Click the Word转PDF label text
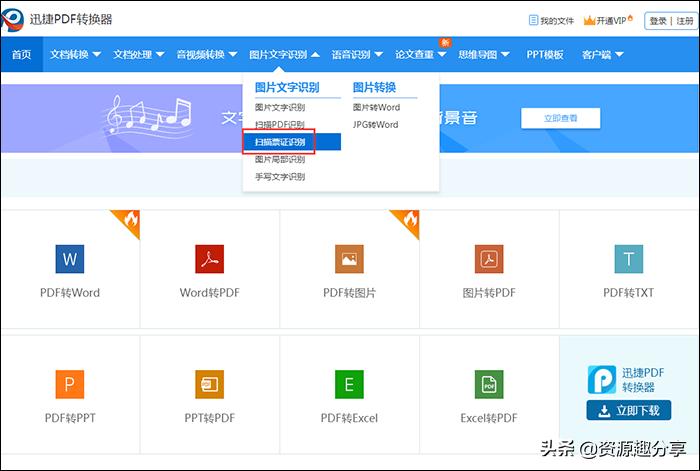 [x=209, y=293]
